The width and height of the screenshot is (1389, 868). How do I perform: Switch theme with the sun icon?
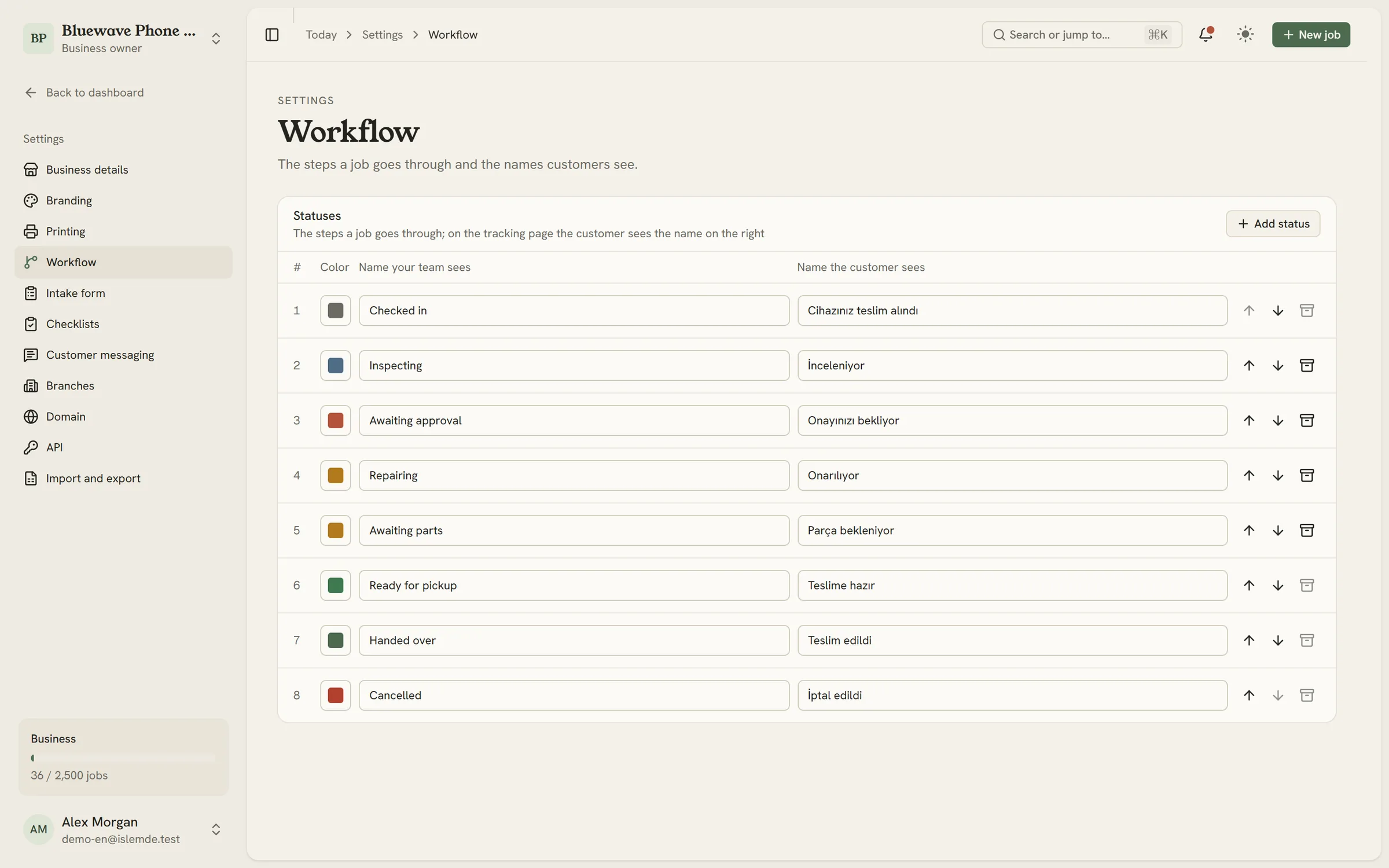click(x=1245, y=35)
